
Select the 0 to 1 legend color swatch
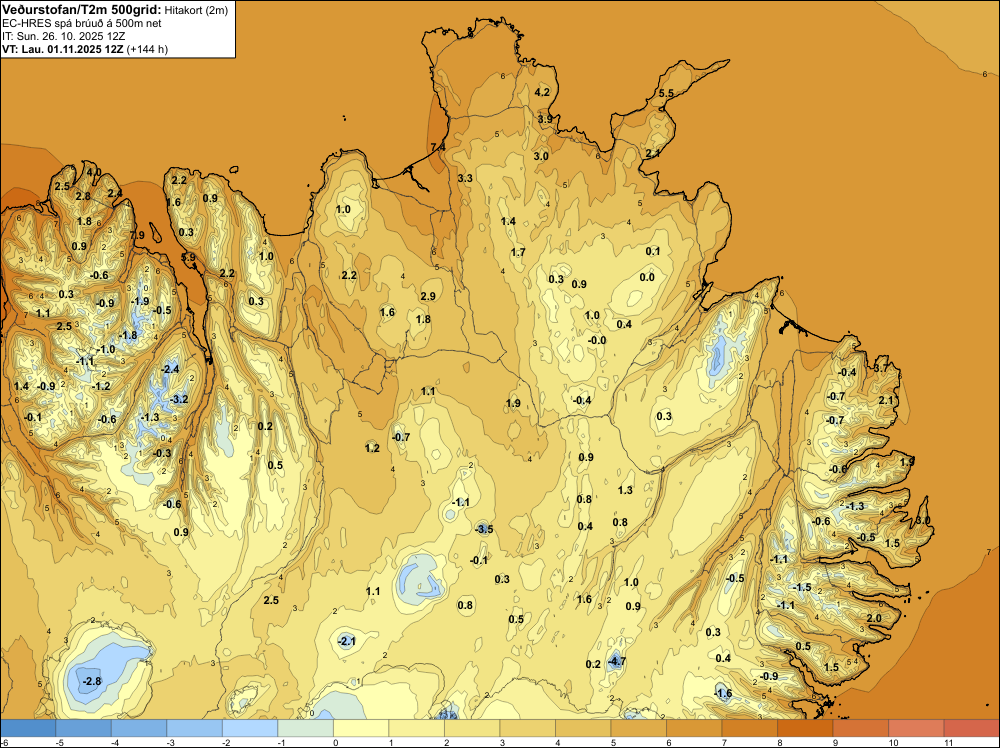point(361,728)
